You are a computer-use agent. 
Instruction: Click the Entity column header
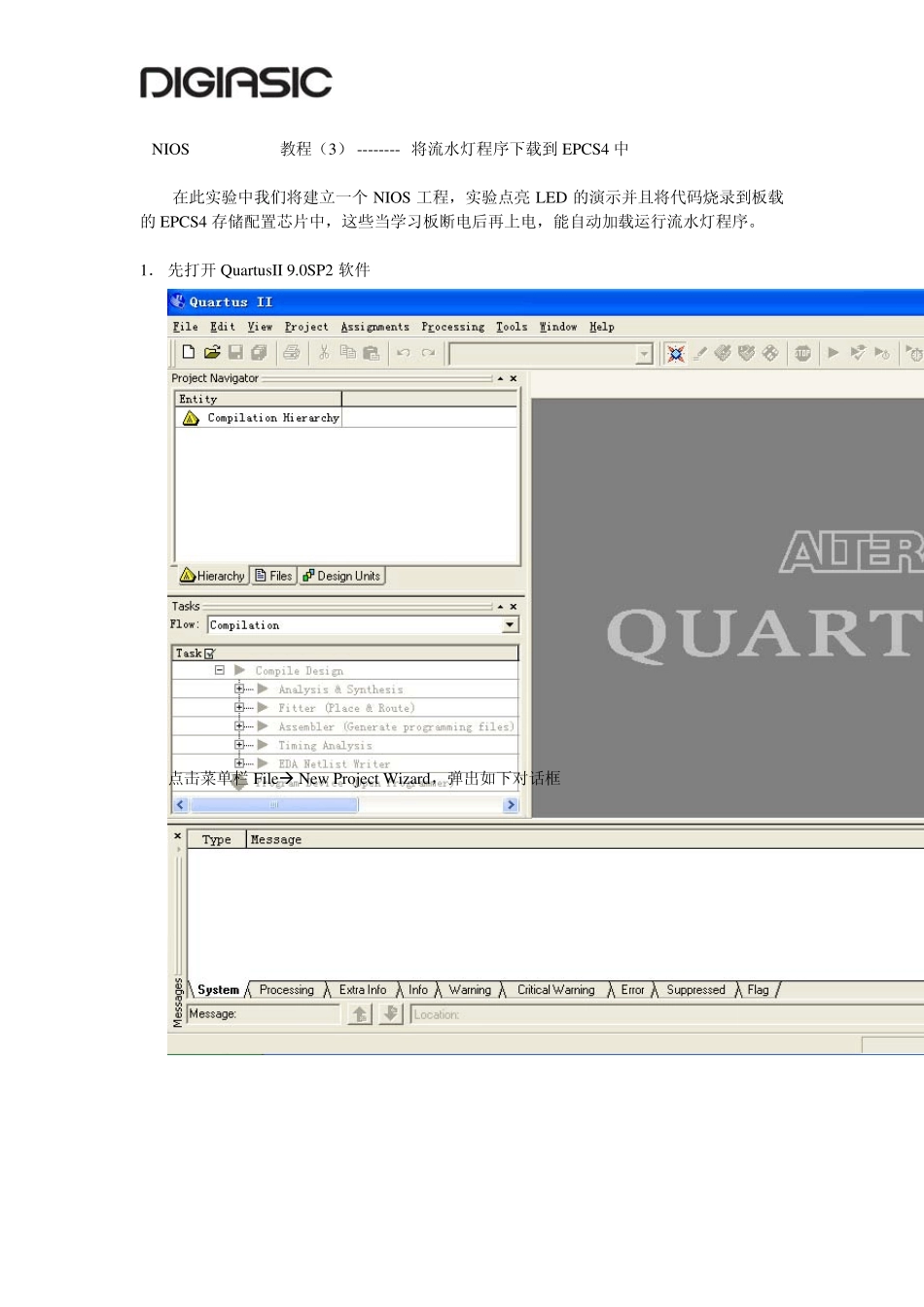click(x=259, y=399)
